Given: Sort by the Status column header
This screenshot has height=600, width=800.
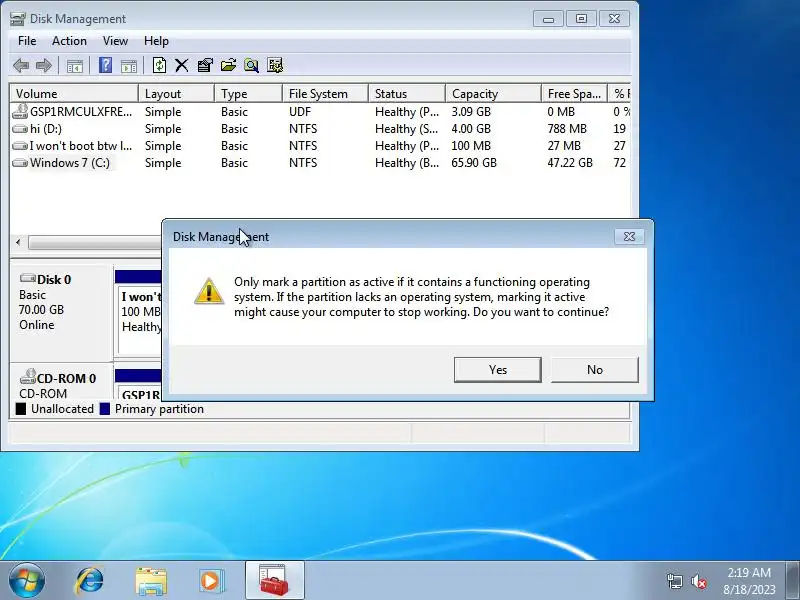Looking at the screenshot, I should [x=407, y=94].
